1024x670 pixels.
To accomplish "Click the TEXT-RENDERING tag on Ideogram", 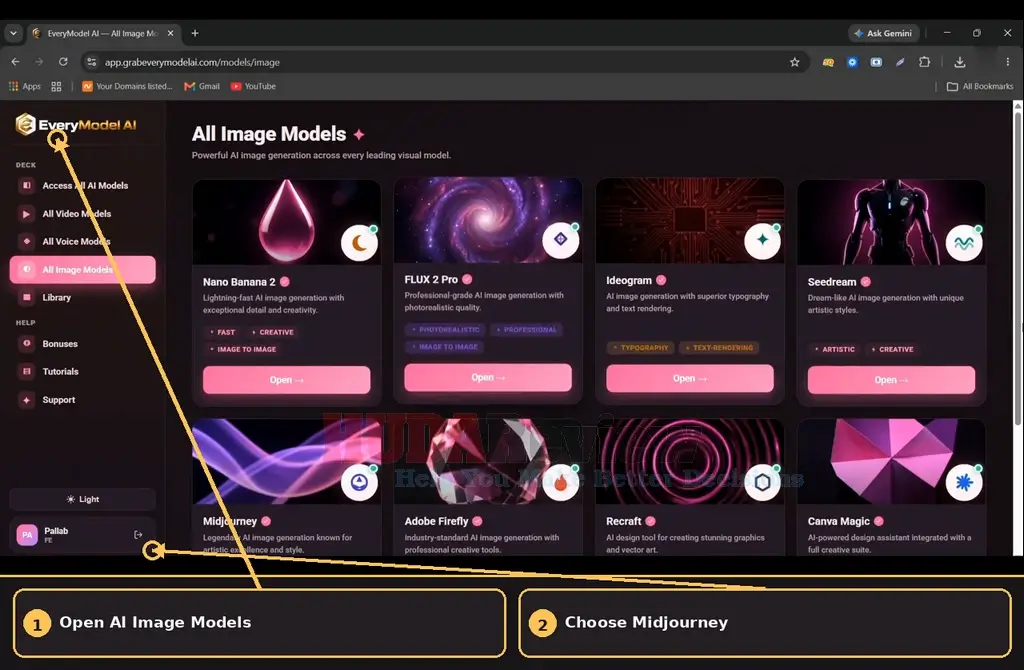I will pos(719,348).
